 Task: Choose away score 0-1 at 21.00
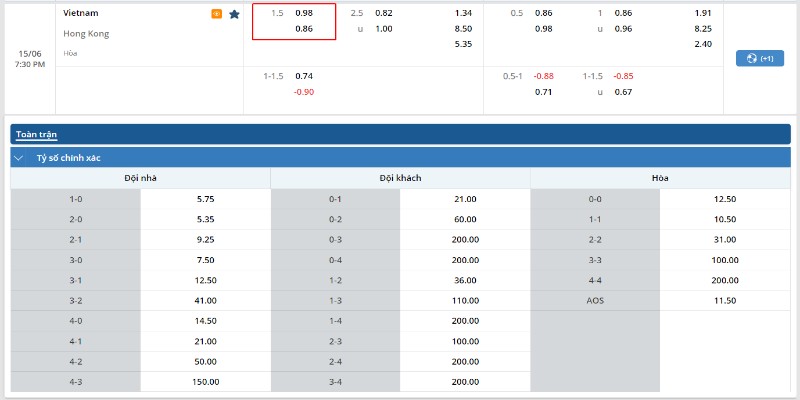[465, 199]
